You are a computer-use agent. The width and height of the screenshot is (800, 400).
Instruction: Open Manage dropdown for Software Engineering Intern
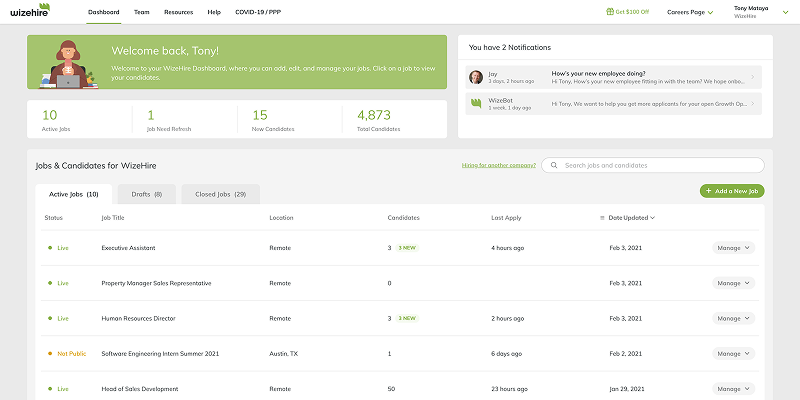point(733,354)
